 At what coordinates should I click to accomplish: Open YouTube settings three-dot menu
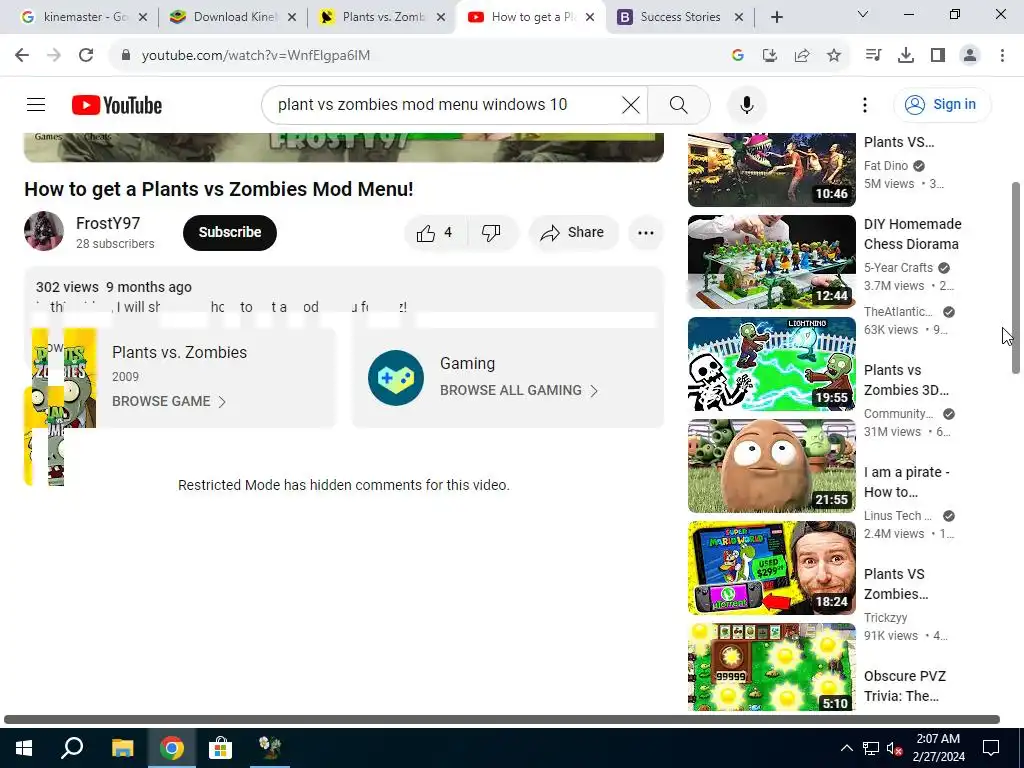tap(865, 104)
